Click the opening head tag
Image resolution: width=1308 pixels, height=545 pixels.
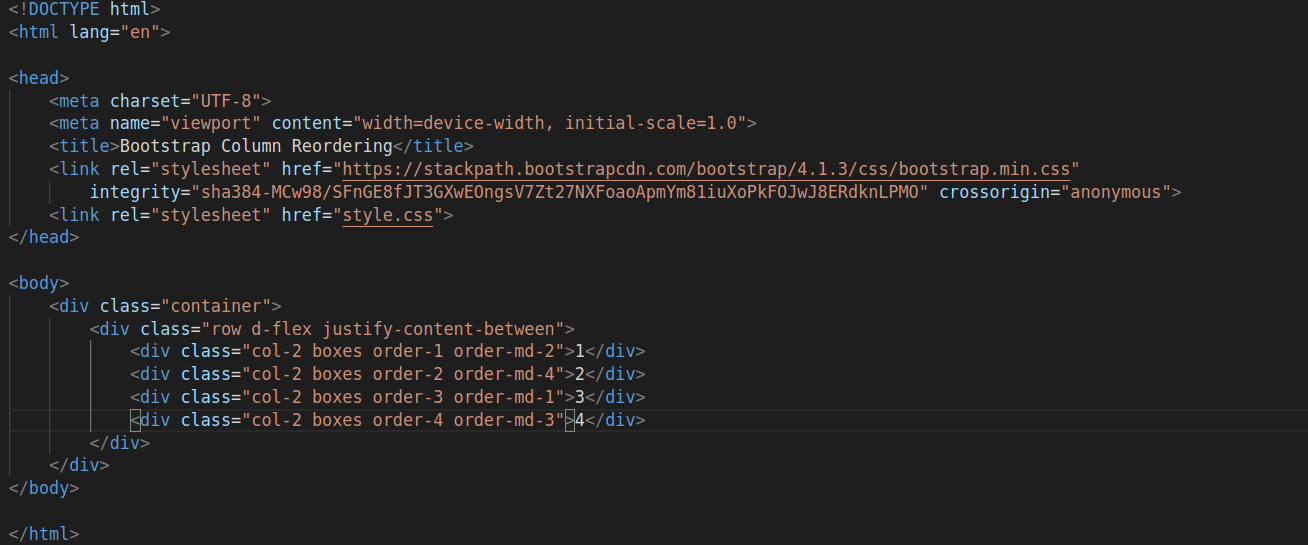click(x=39, y=77)
